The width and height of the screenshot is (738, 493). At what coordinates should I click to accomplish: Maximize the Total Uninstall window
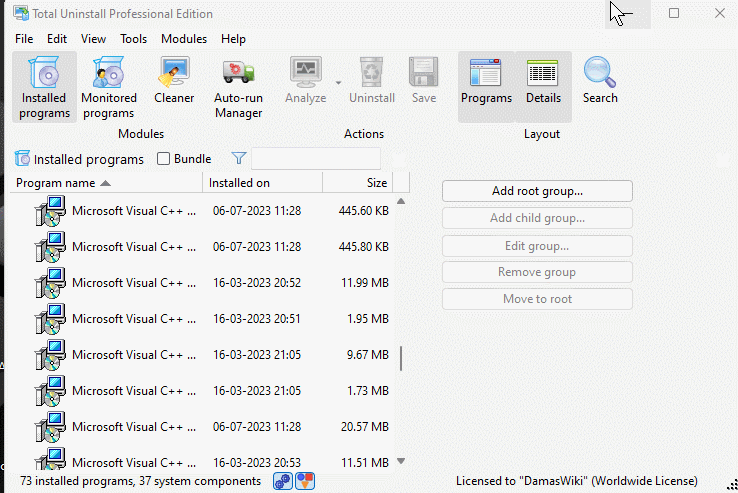coord(674,13)
